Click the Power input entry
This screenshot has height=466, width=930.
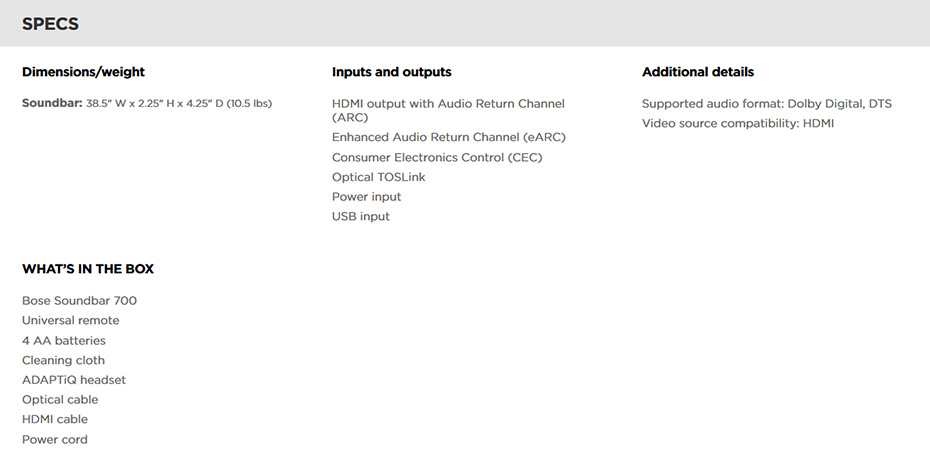[367, 197]
